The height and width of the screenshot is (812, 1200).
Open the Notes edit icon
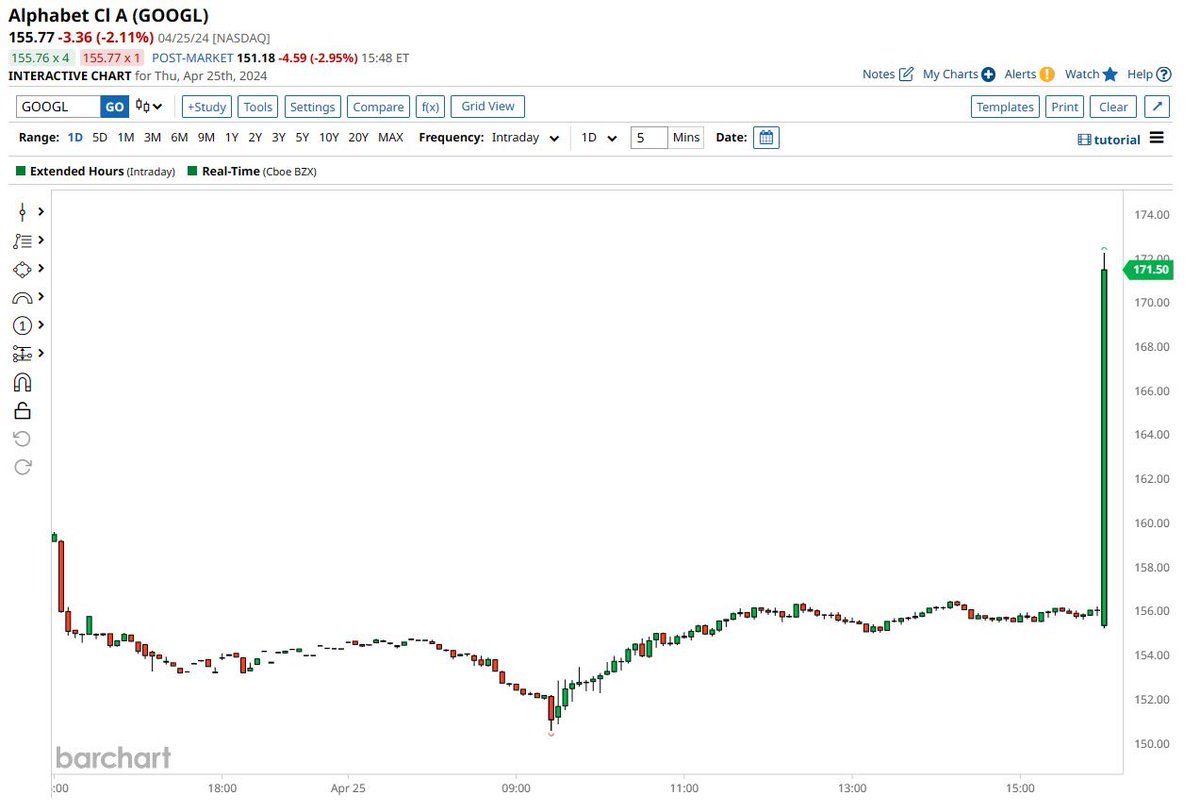coord(906,74)
